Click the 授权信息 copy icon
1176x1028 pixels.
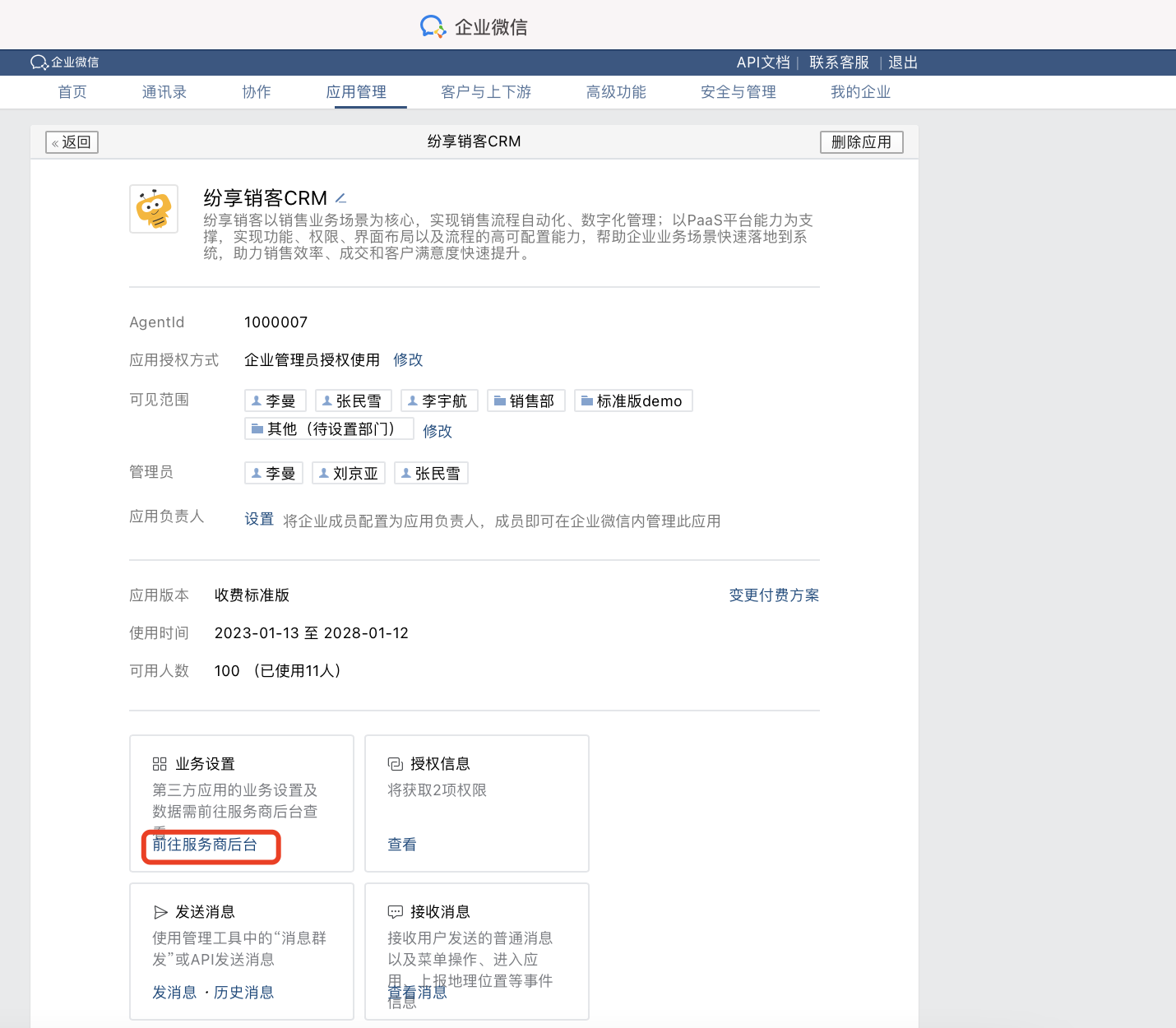(396, 764)
